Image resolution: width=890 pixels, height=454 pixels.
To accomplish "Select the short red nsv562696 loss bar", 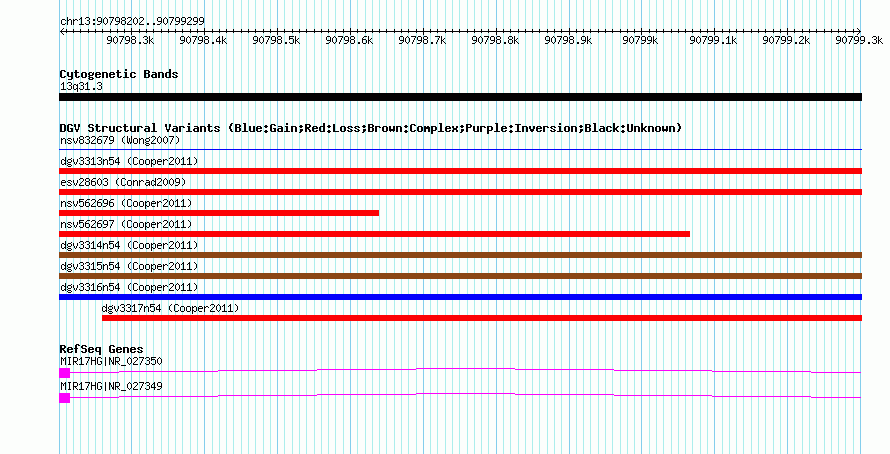I will click(x=219, y=213).
